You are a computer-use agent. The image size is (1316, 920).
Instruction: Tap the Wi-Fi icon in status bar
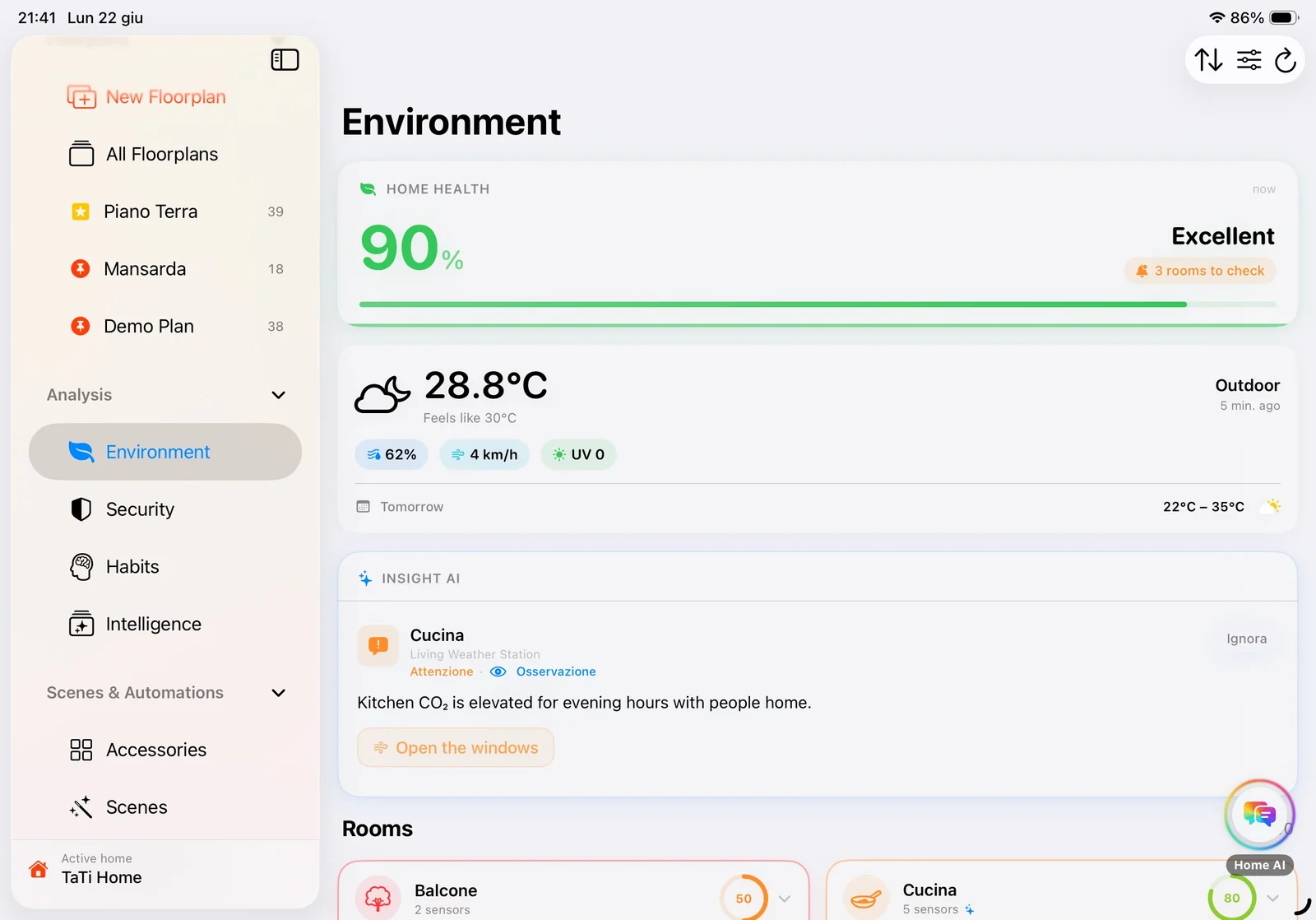coord(1217,17)
